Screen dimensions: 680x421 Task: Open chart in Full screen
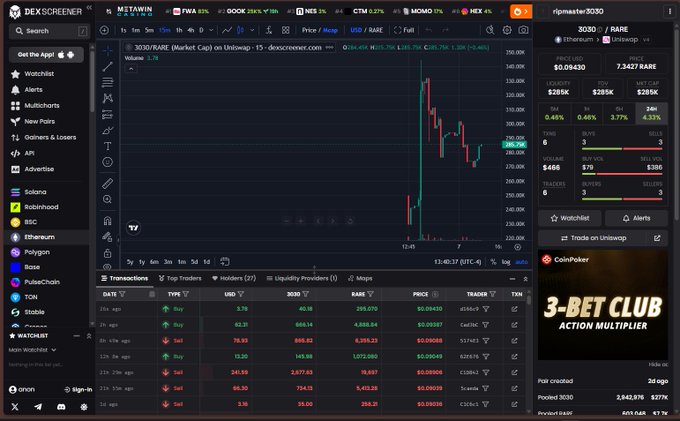coord(404,30)
